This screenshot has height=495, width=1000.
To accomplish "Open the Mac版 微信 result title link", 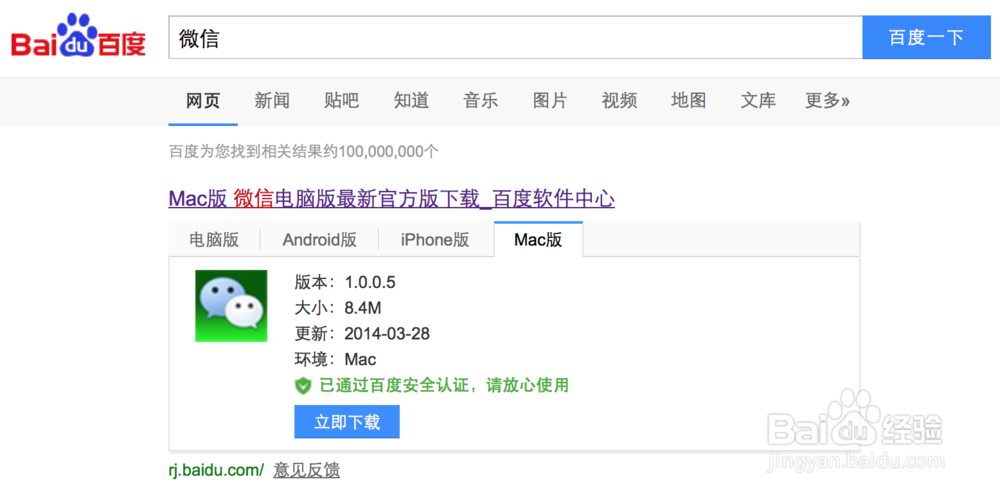I will coord(392,199).
